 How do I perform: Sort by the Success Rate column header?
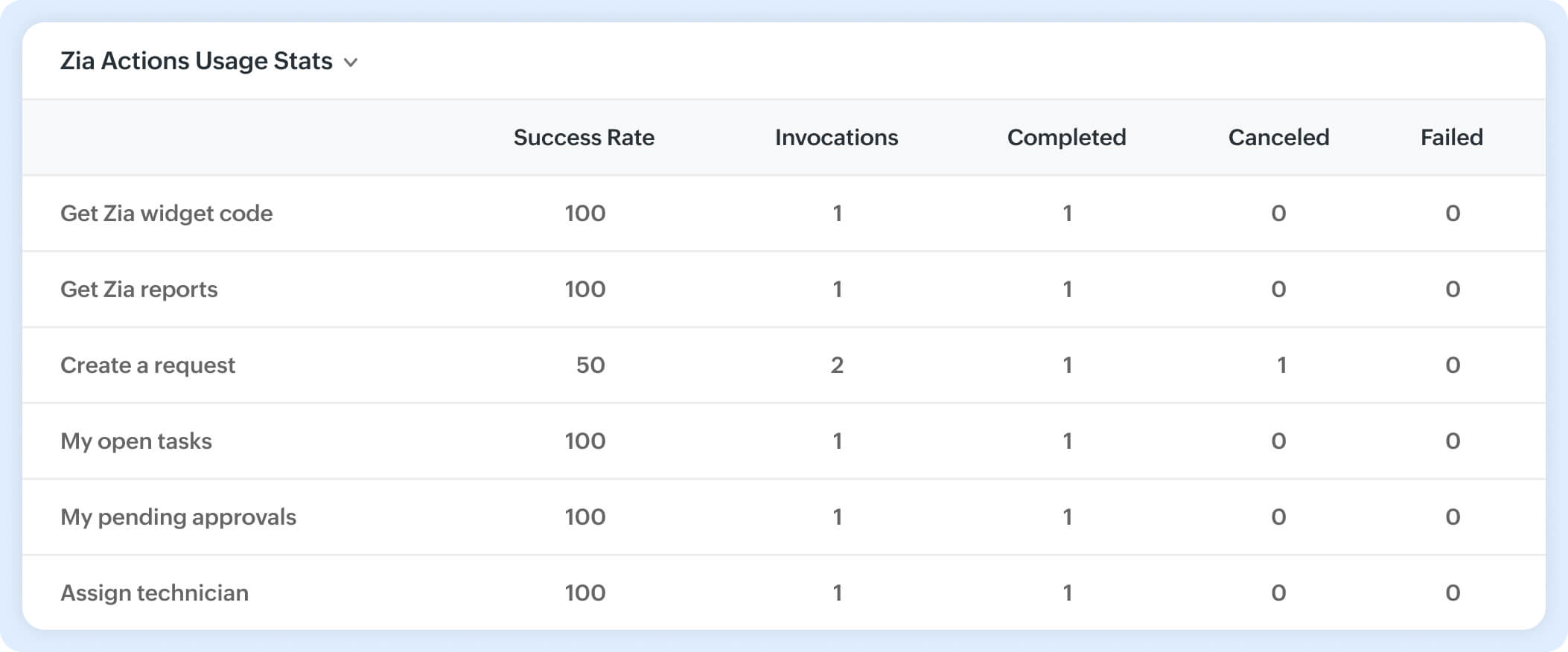click(584, 138)
